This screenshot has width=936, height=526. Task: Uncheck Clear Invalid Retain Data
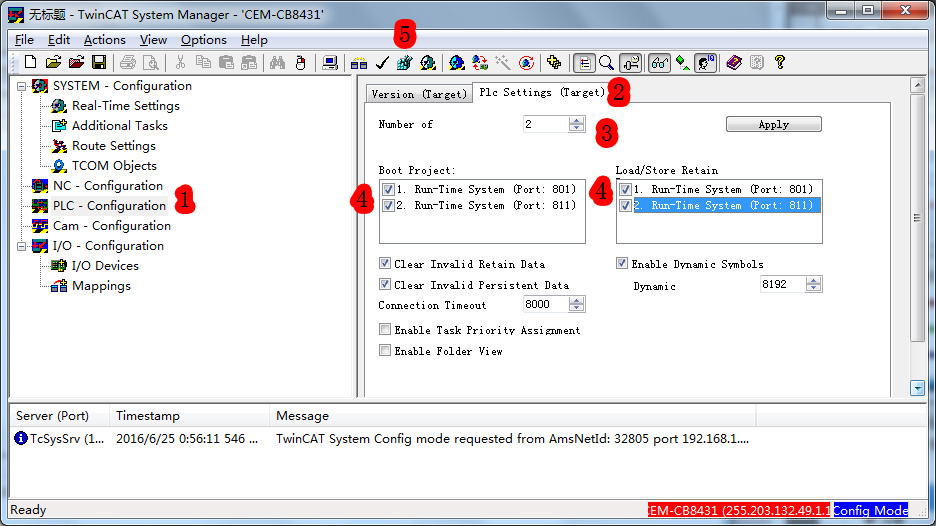click(385, 264)
